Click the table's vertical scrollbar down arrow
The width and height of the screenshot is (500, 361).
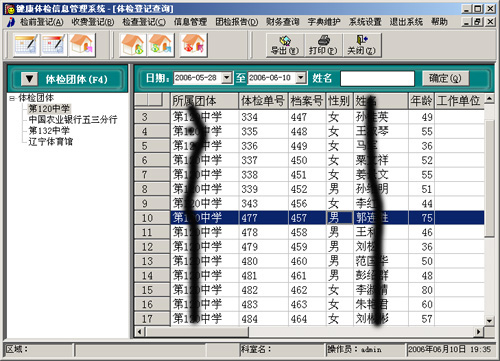point(489,321)
